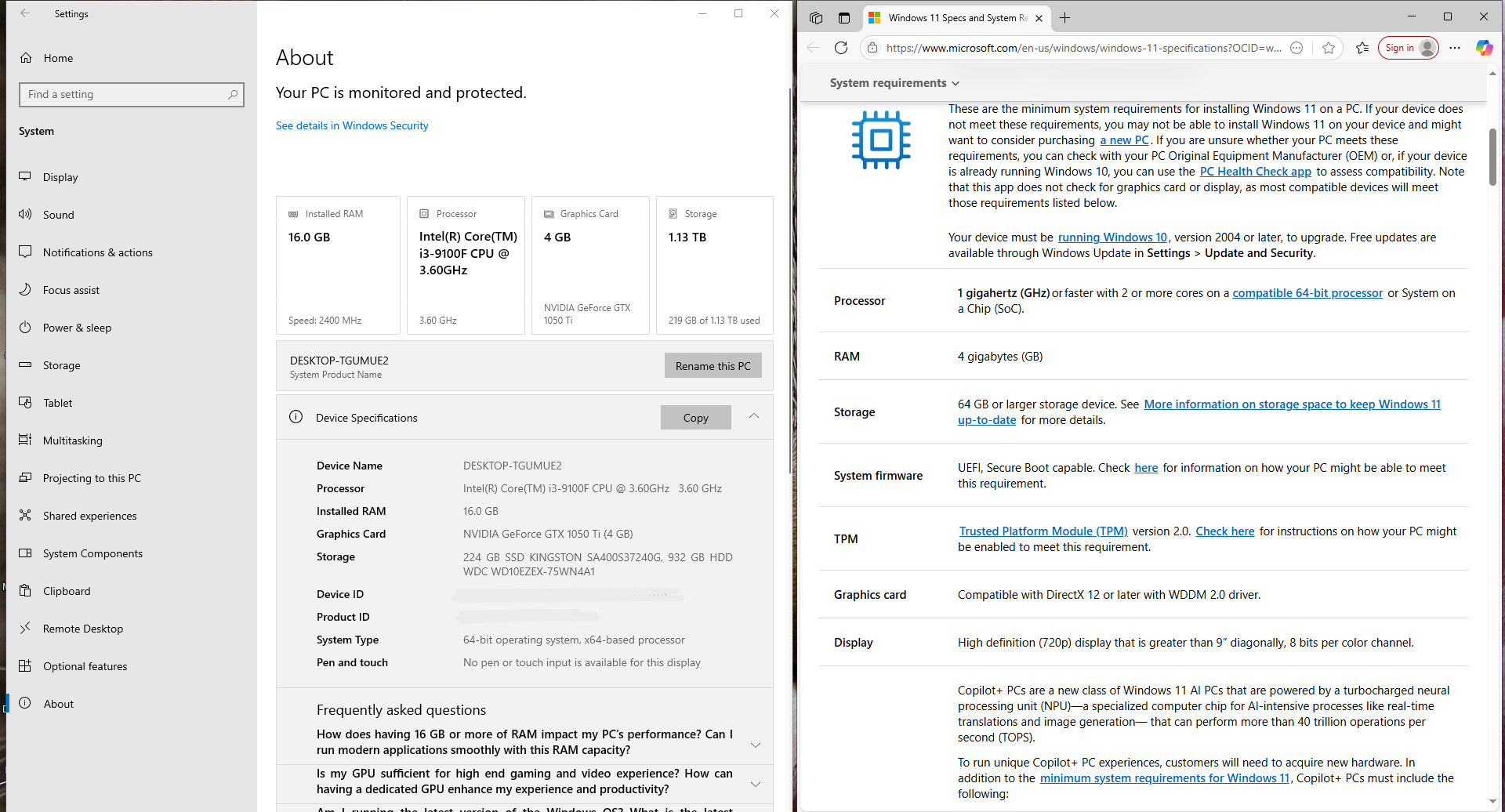1505x812 pixels.
Task: Open storage space to keep Windows 11 link
Action: click(1292, 404)
